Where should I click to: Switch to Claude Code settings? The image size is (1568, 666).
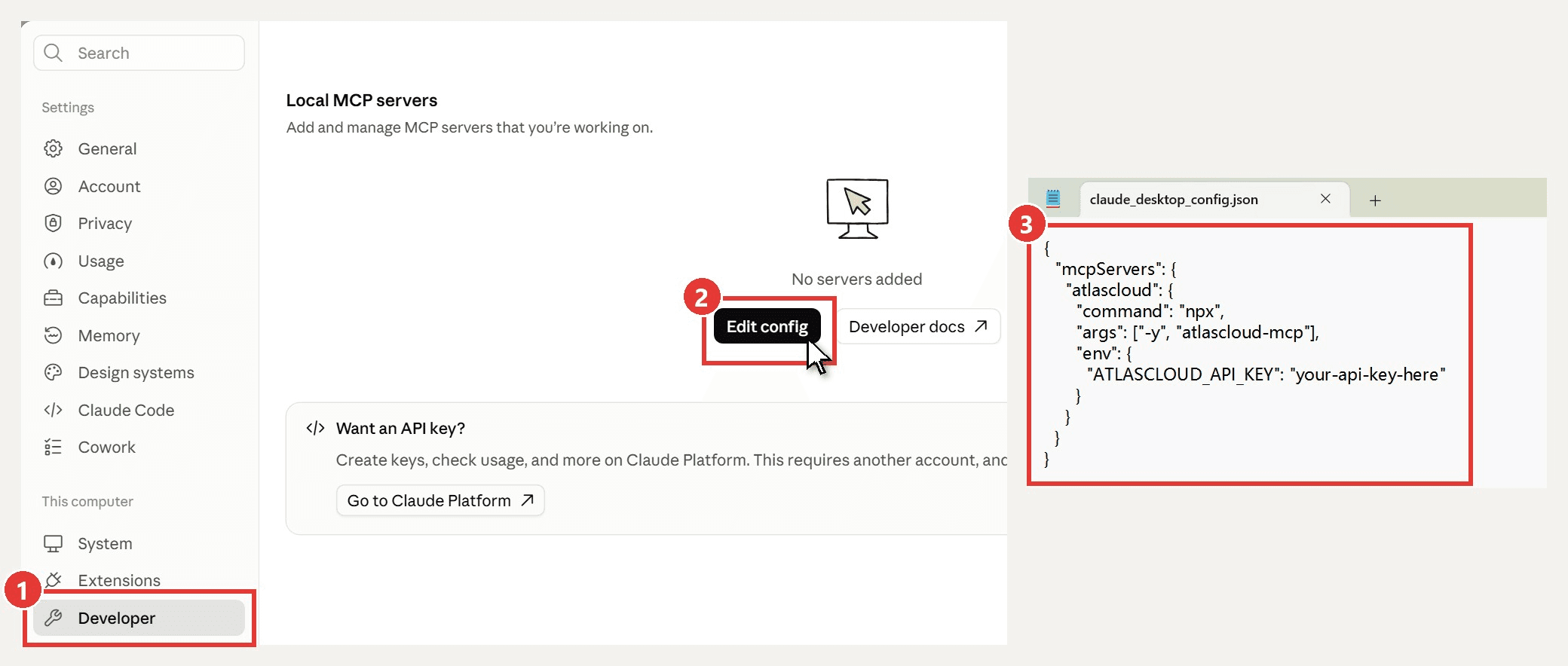pos(139,410)
